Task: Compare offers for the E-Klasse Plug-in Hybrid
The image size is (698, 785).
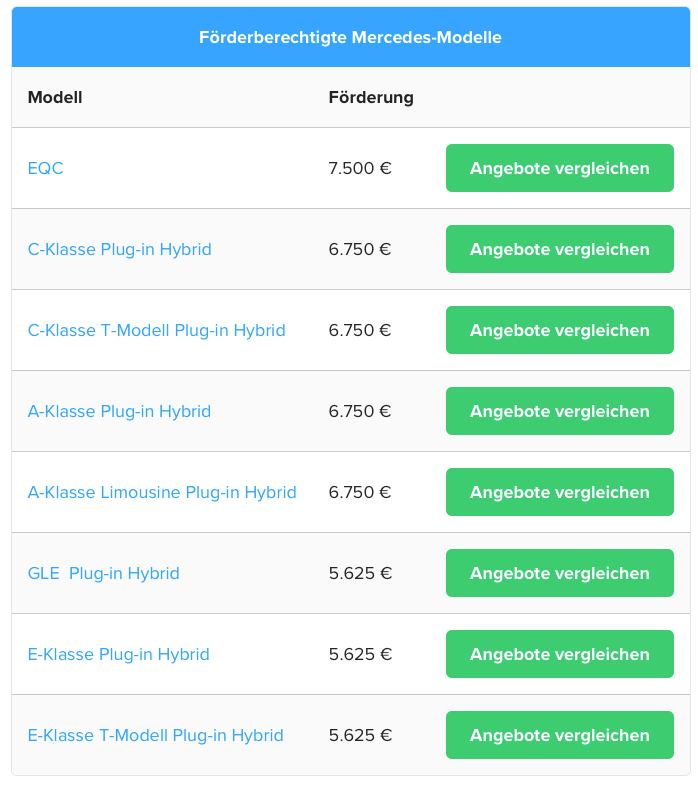Action: 560,655
